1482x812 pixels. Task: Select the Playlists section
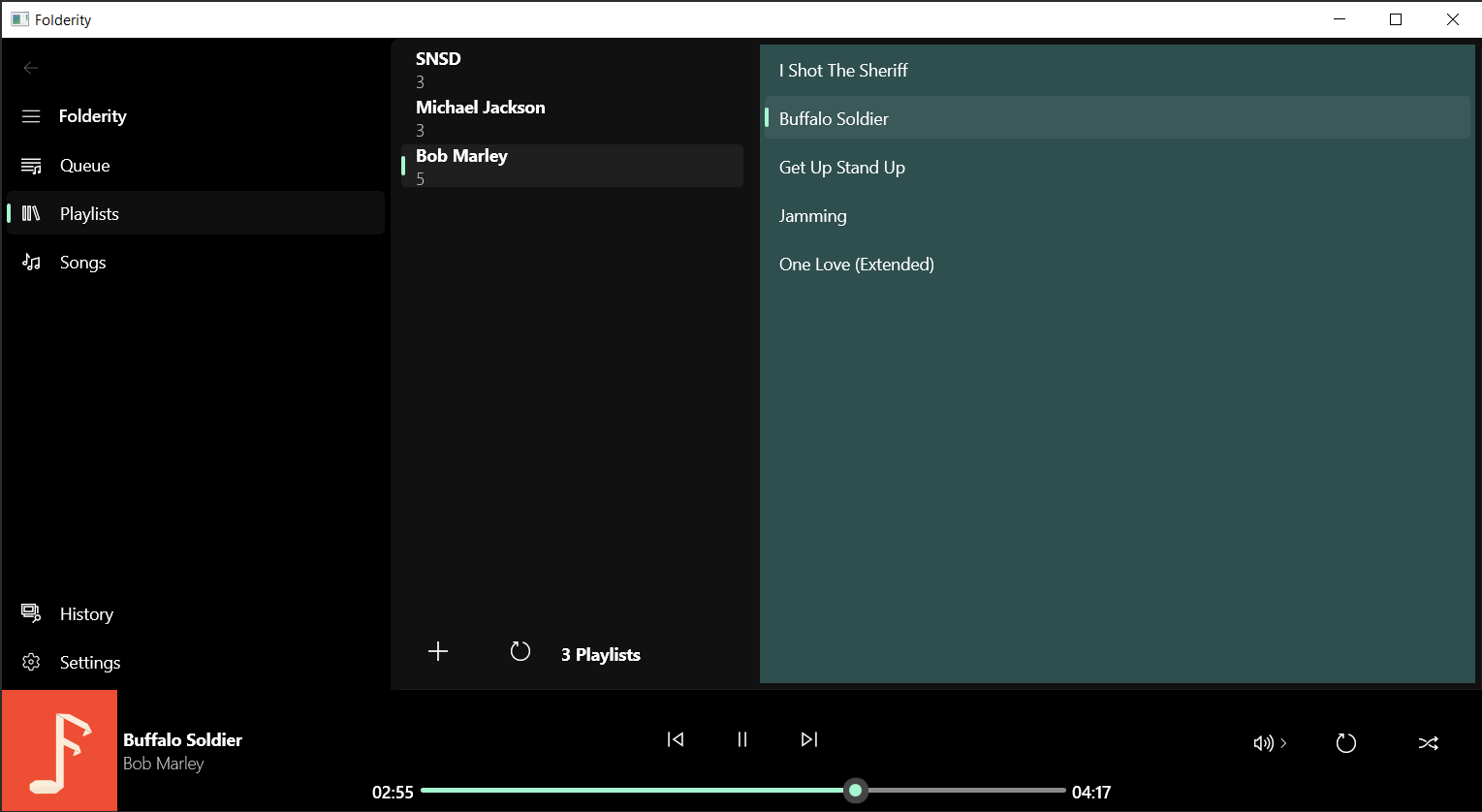click(x=89, y=213)
